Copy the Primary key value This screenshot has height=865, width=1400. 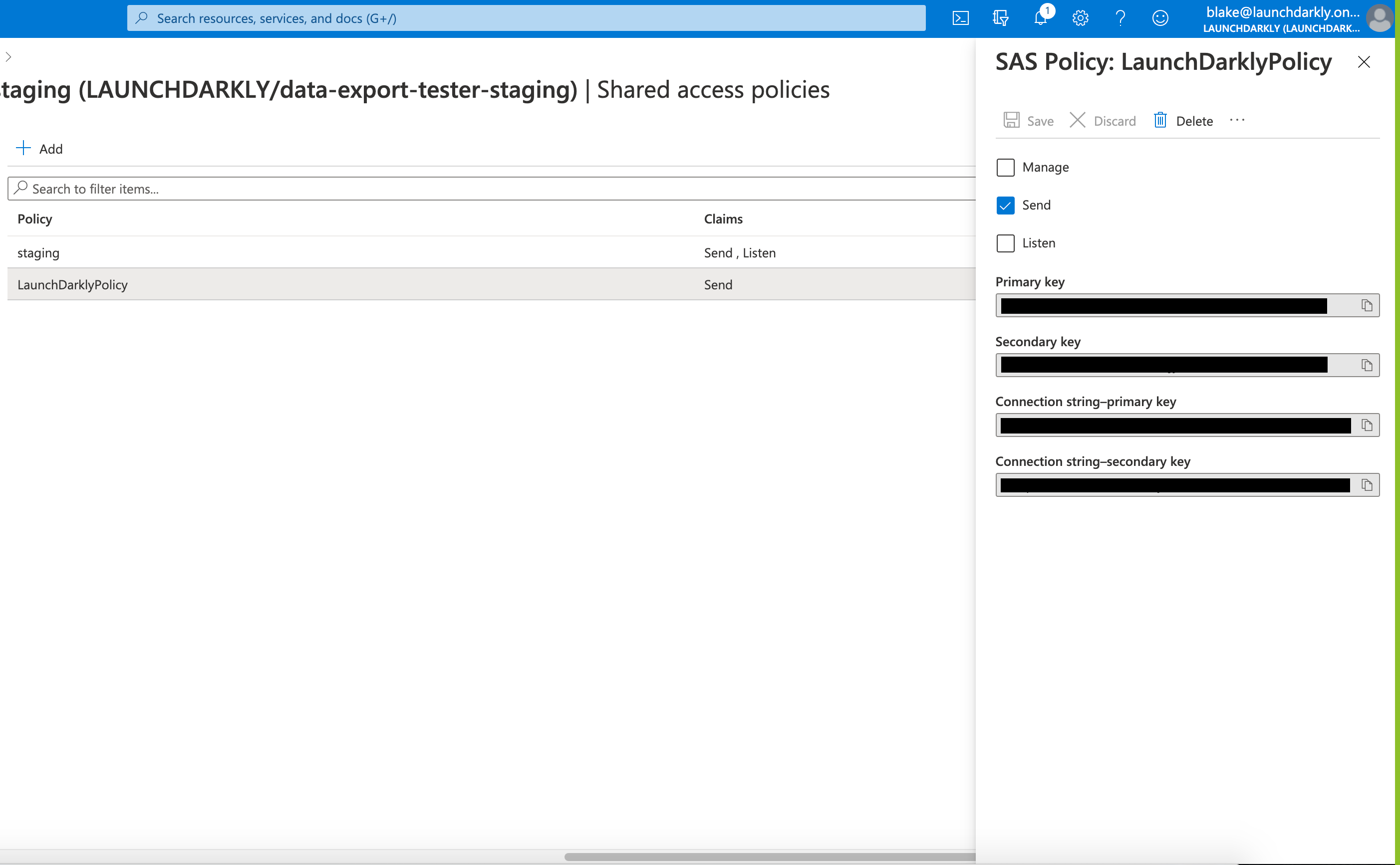[x=1367, y=305]
